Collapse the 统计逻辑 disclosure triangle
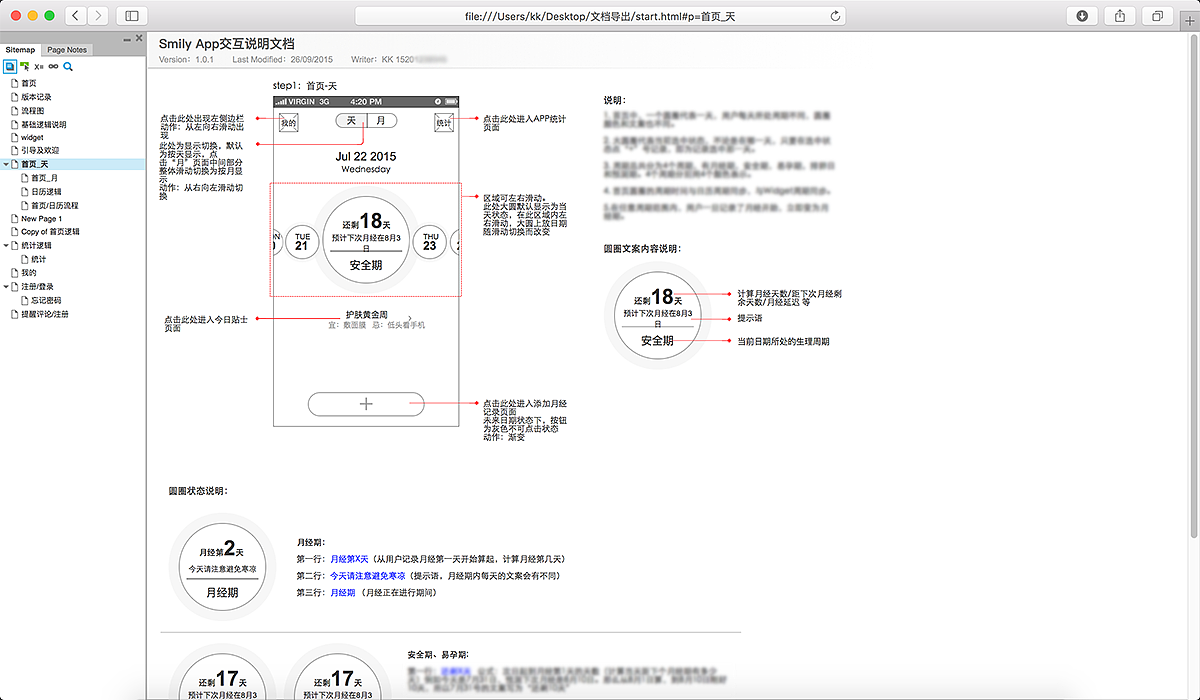 tap(7, 245)
